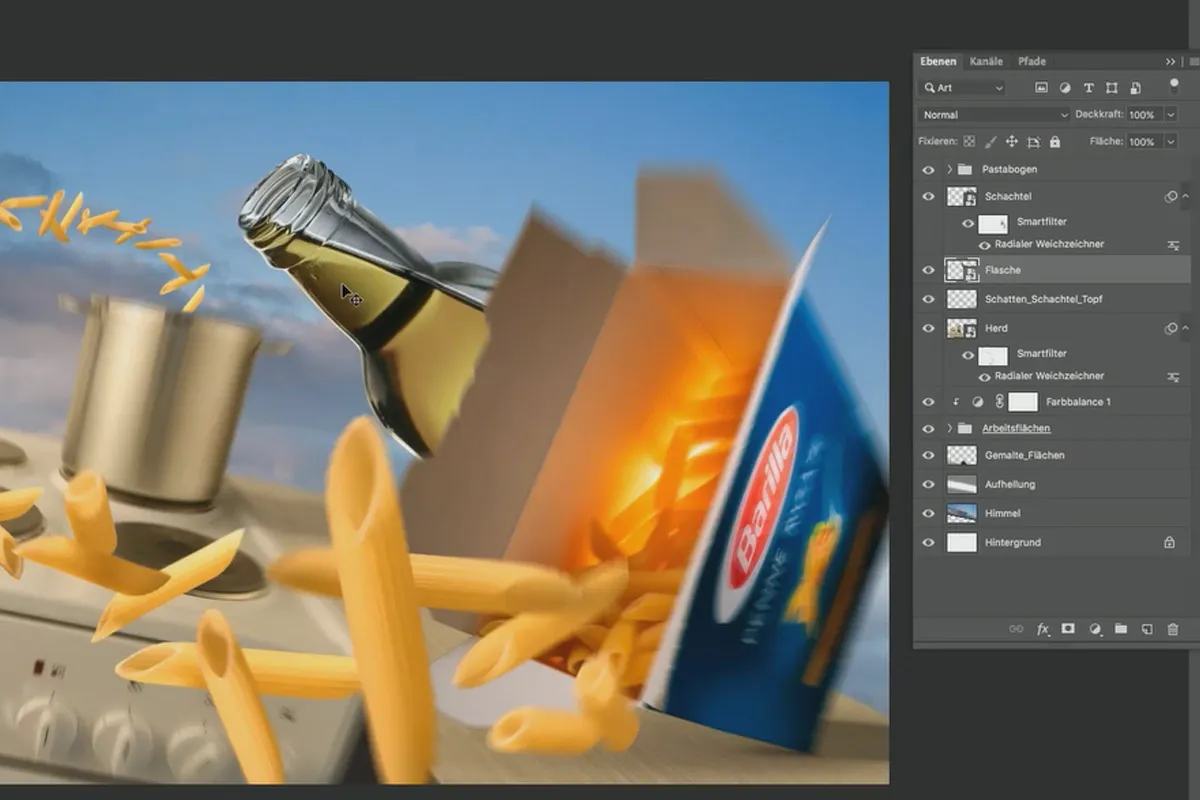1200x800 pixels.
Task: Hide the Hintergrund layer
Action: [x=929, y=542]
